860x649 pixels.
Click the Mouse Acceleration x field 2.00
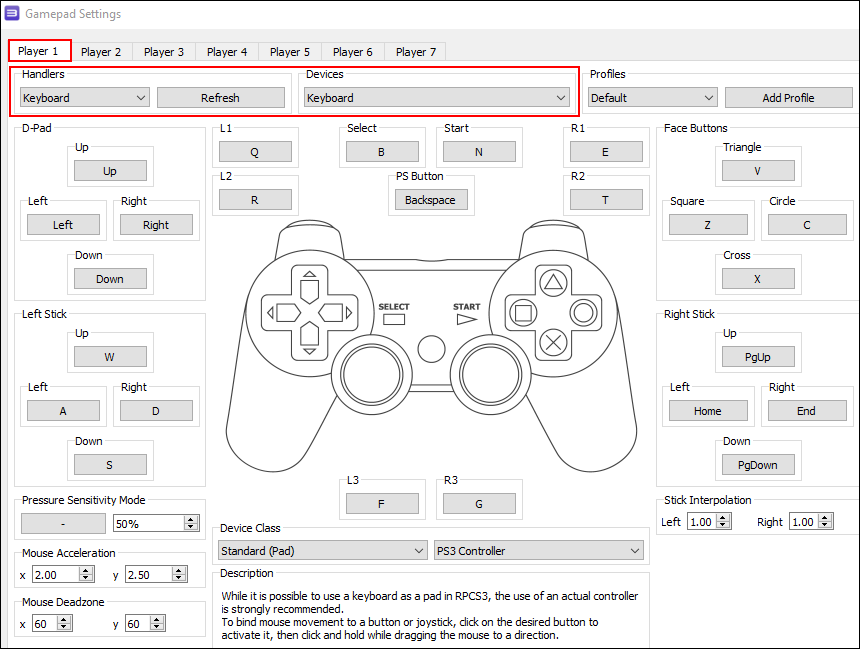(x=56, y=574)
